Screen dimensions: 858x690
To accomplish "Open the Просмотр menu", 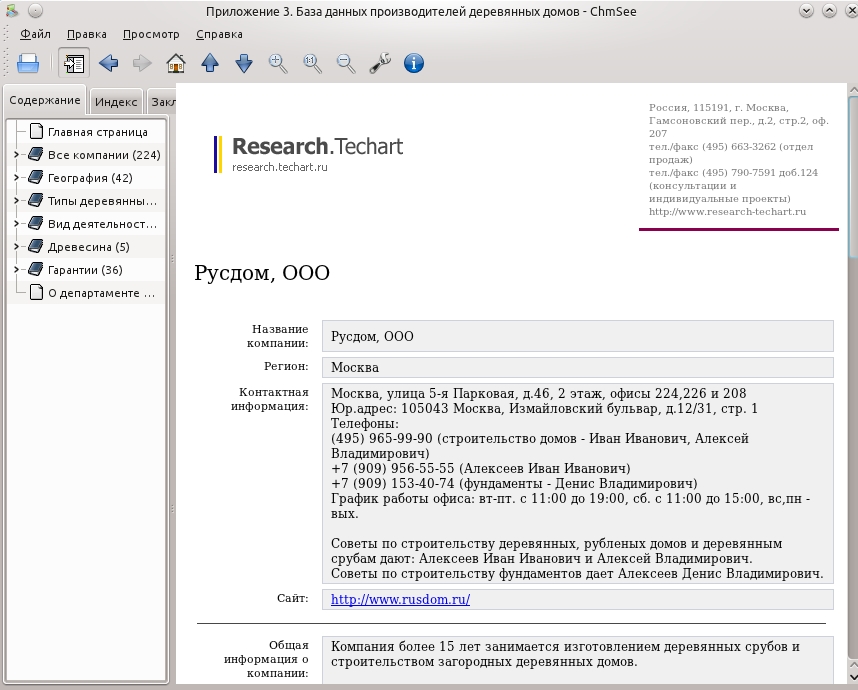I will (x=151, y=34).
